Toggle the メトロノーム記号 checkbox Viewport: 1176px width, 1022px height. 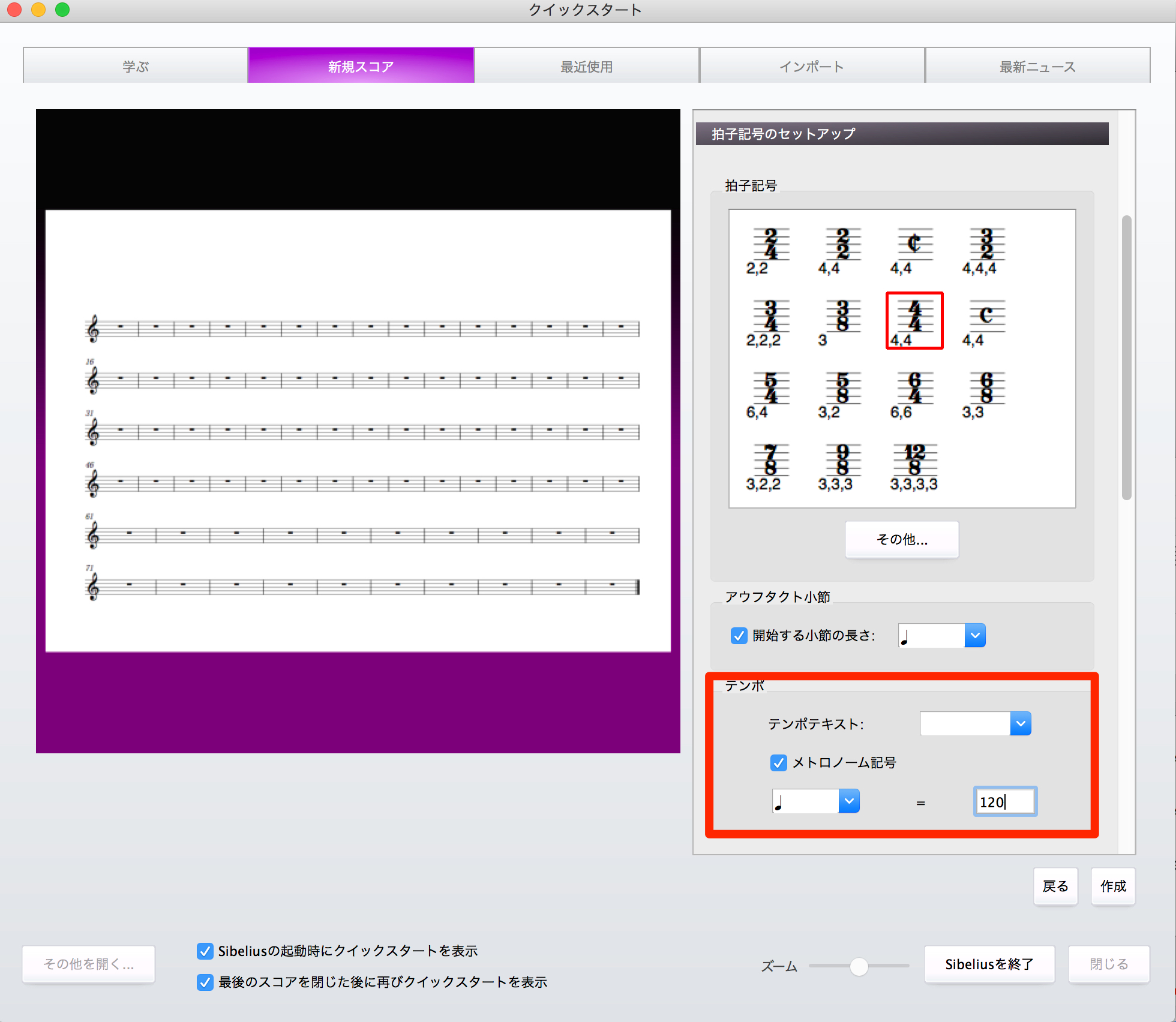pyautogui.click(x=779, y=762)
